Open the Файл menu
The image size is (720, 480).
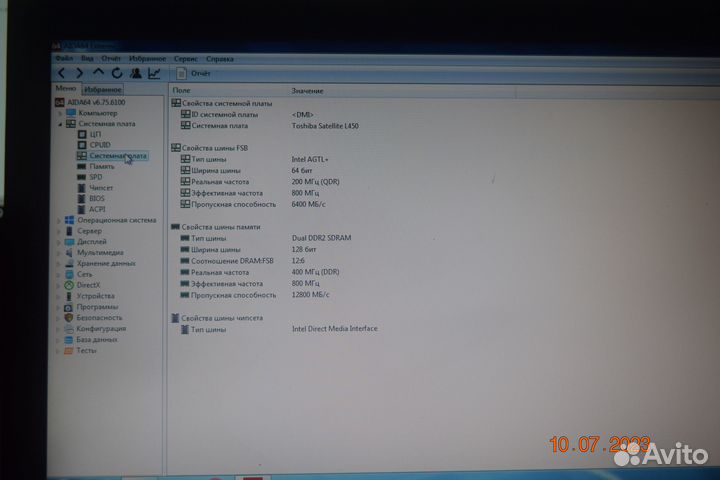(x=64, y=58)
